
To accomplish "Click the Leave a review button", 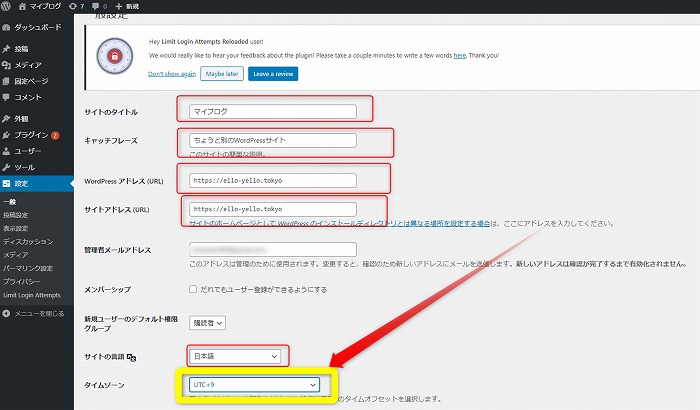I will coord(273,74).
